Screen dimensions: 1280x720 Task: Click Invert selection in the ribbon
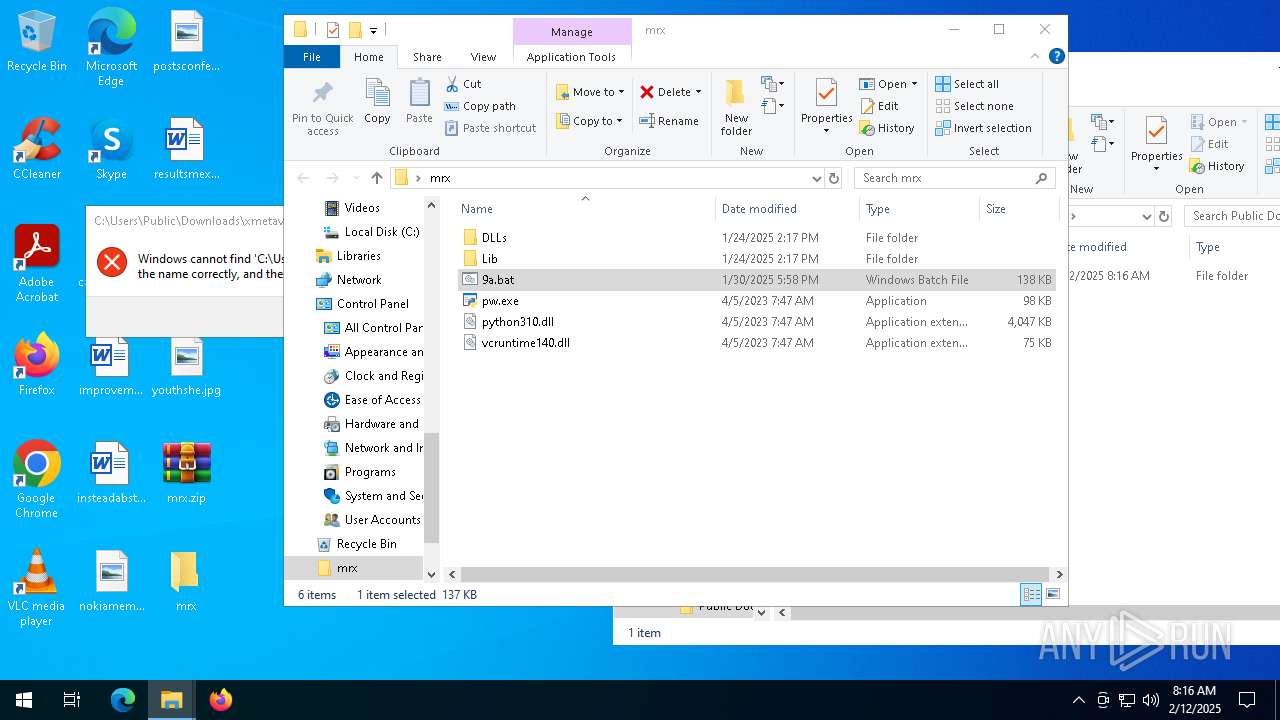point(983,128)
